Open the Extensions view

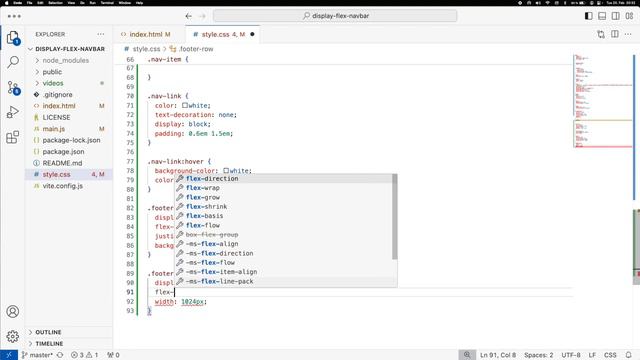tap(13, 137)
